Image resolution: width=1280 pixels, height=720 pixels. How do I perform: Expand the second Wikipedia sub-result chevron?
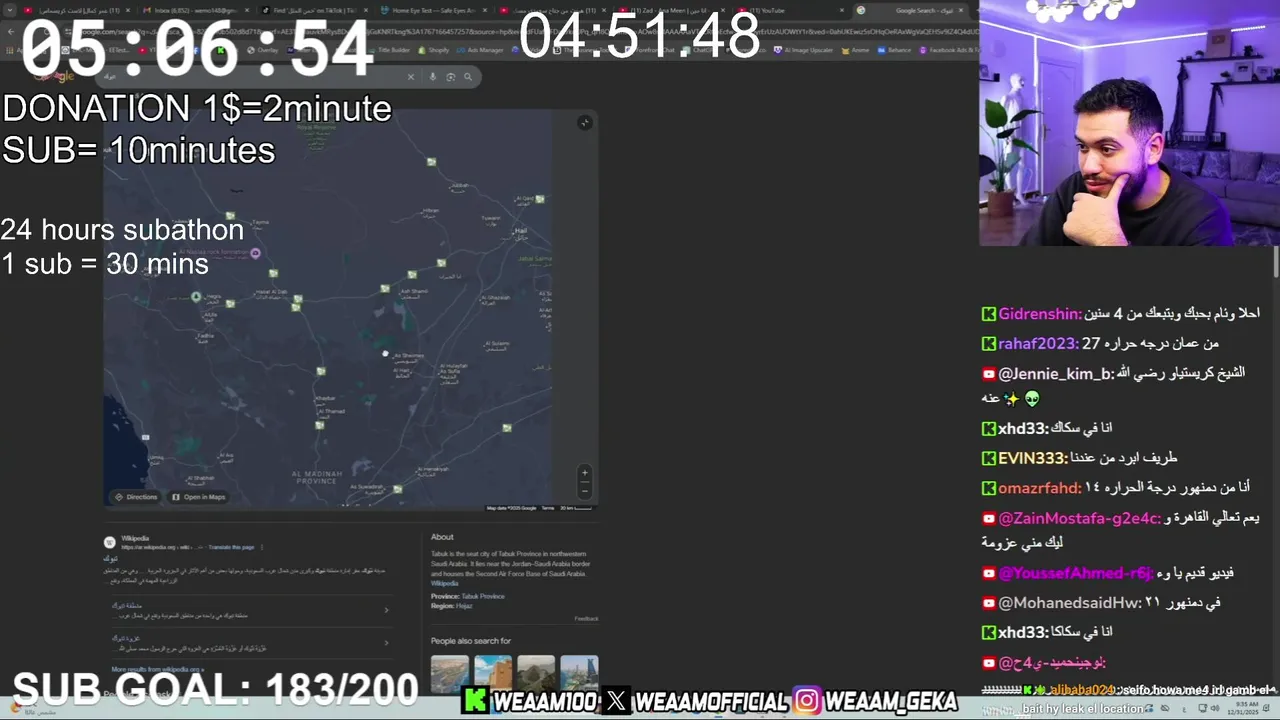coord(387,643)
